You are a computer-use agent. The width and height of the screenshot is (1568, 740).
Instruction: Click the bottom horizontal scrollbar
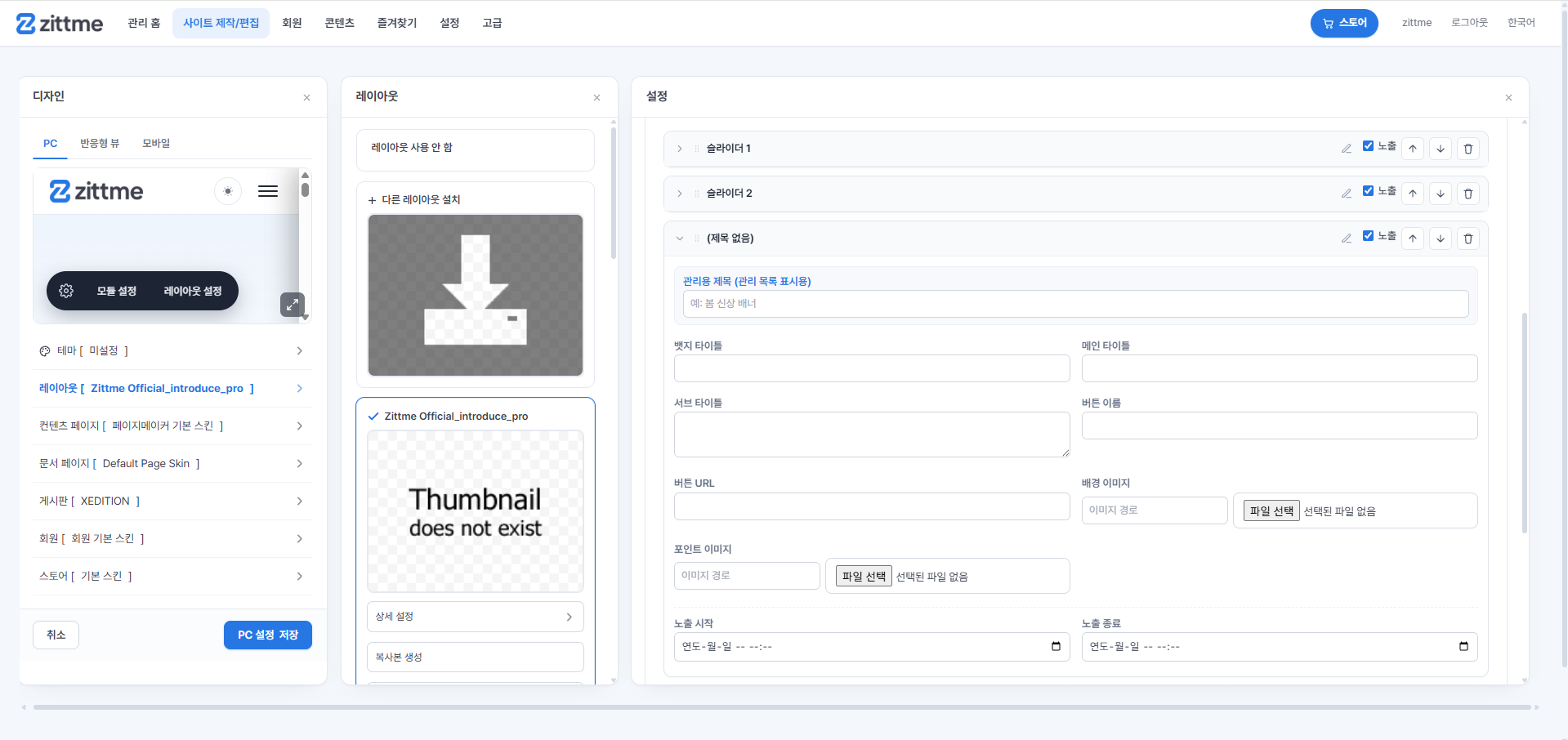coord(782,707)
